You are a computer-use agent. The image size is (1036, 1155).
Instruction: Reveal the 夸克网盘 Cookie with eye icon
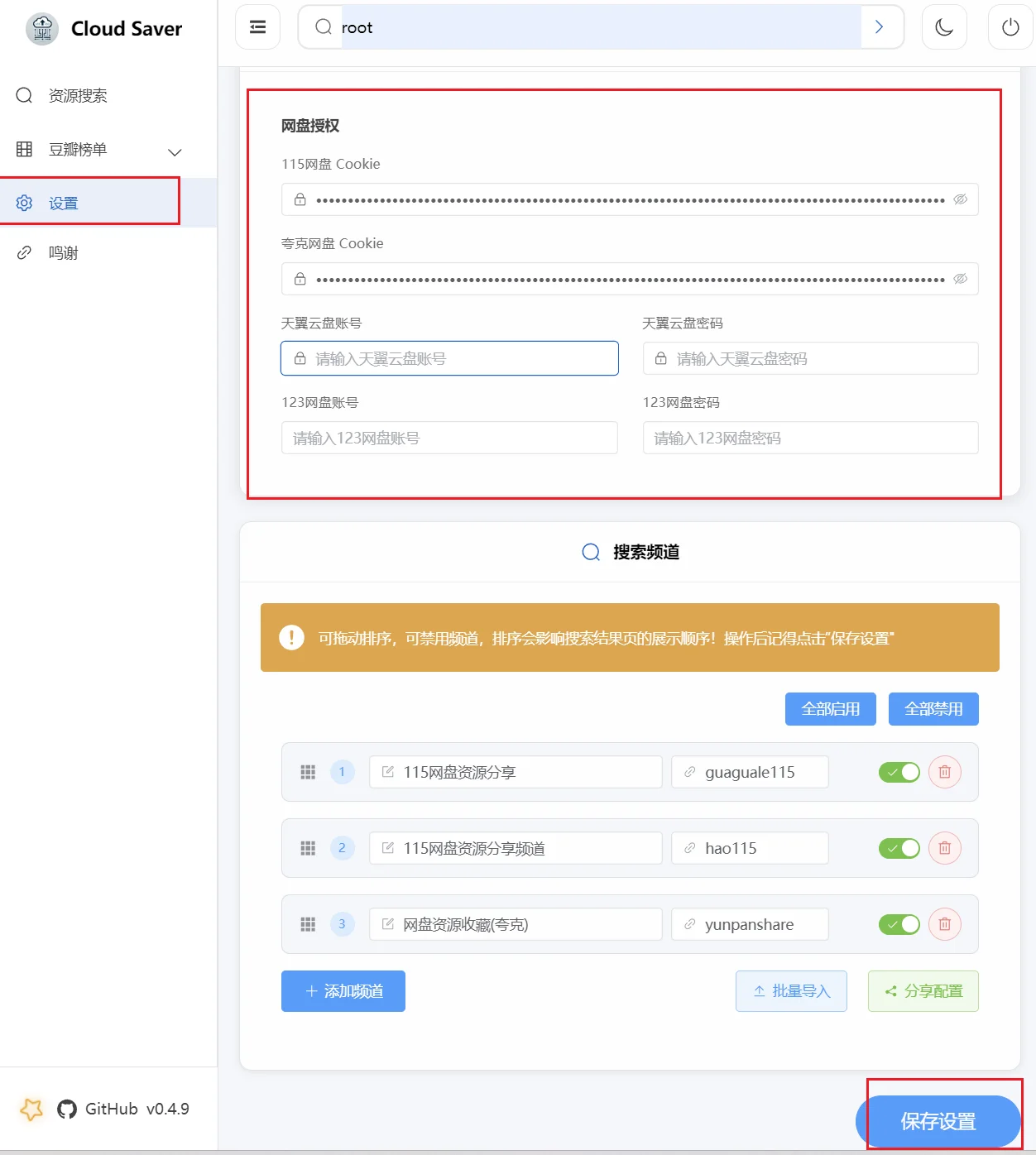pos(961,279)
